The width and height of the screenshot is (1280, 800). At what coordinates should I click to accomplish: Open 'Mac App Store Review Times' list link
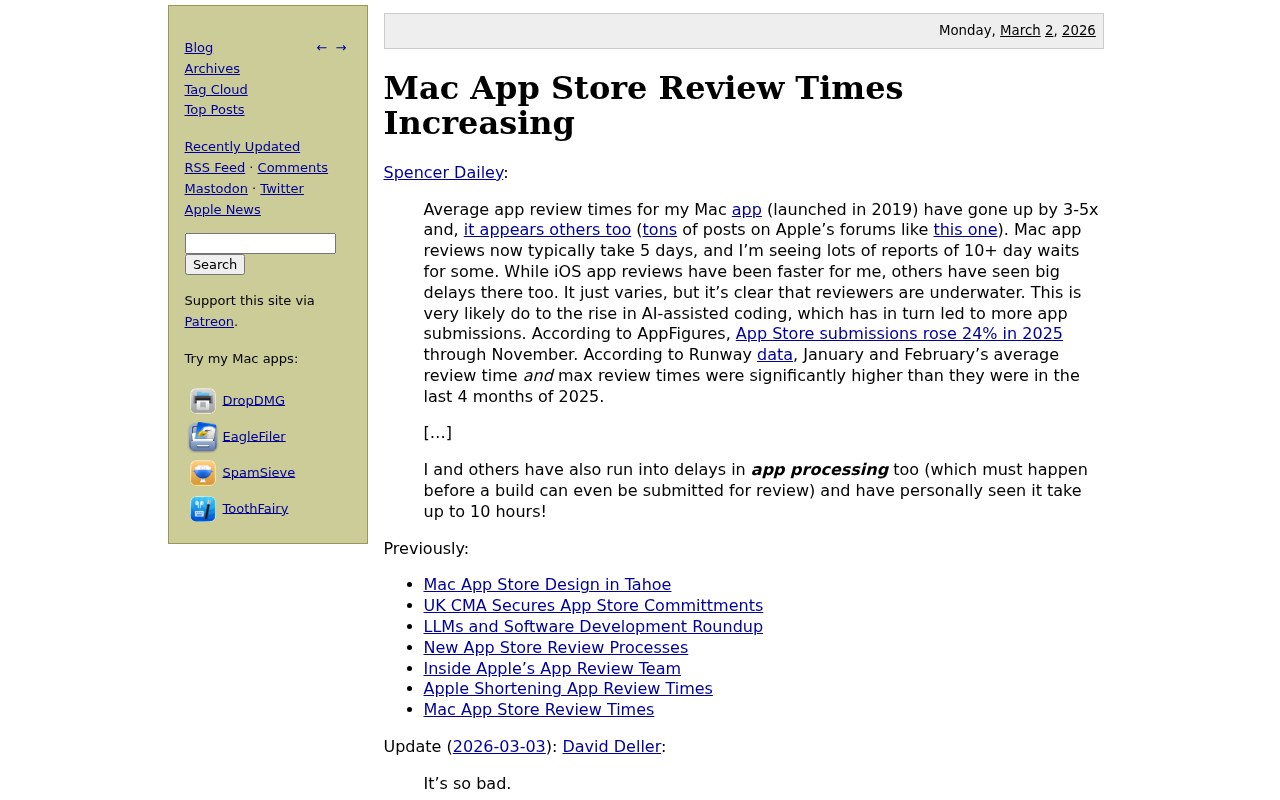point(539,710)
